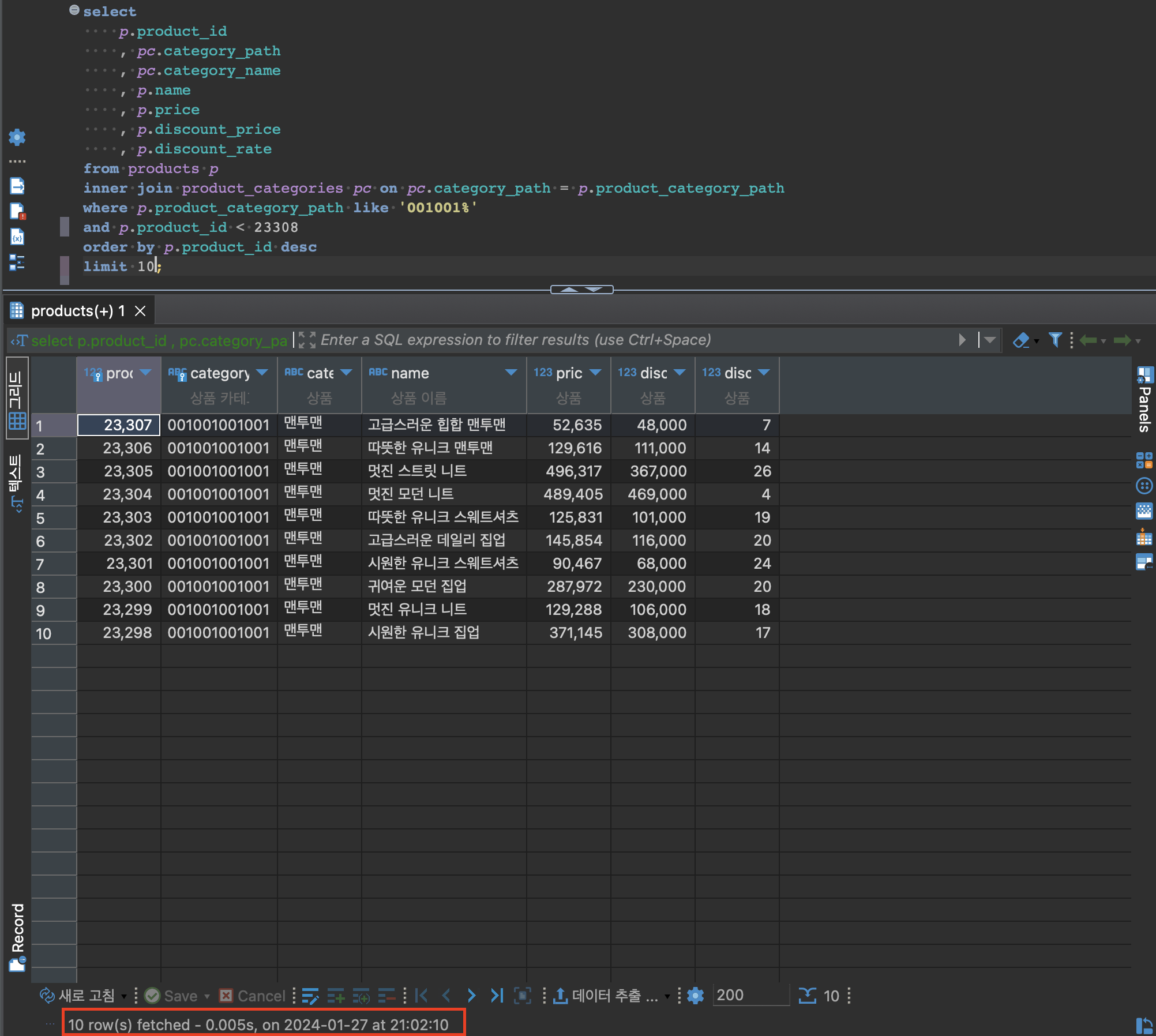Click the add row icon
The height and width of the screenshot is (1036, 1156).
point(336,996)
